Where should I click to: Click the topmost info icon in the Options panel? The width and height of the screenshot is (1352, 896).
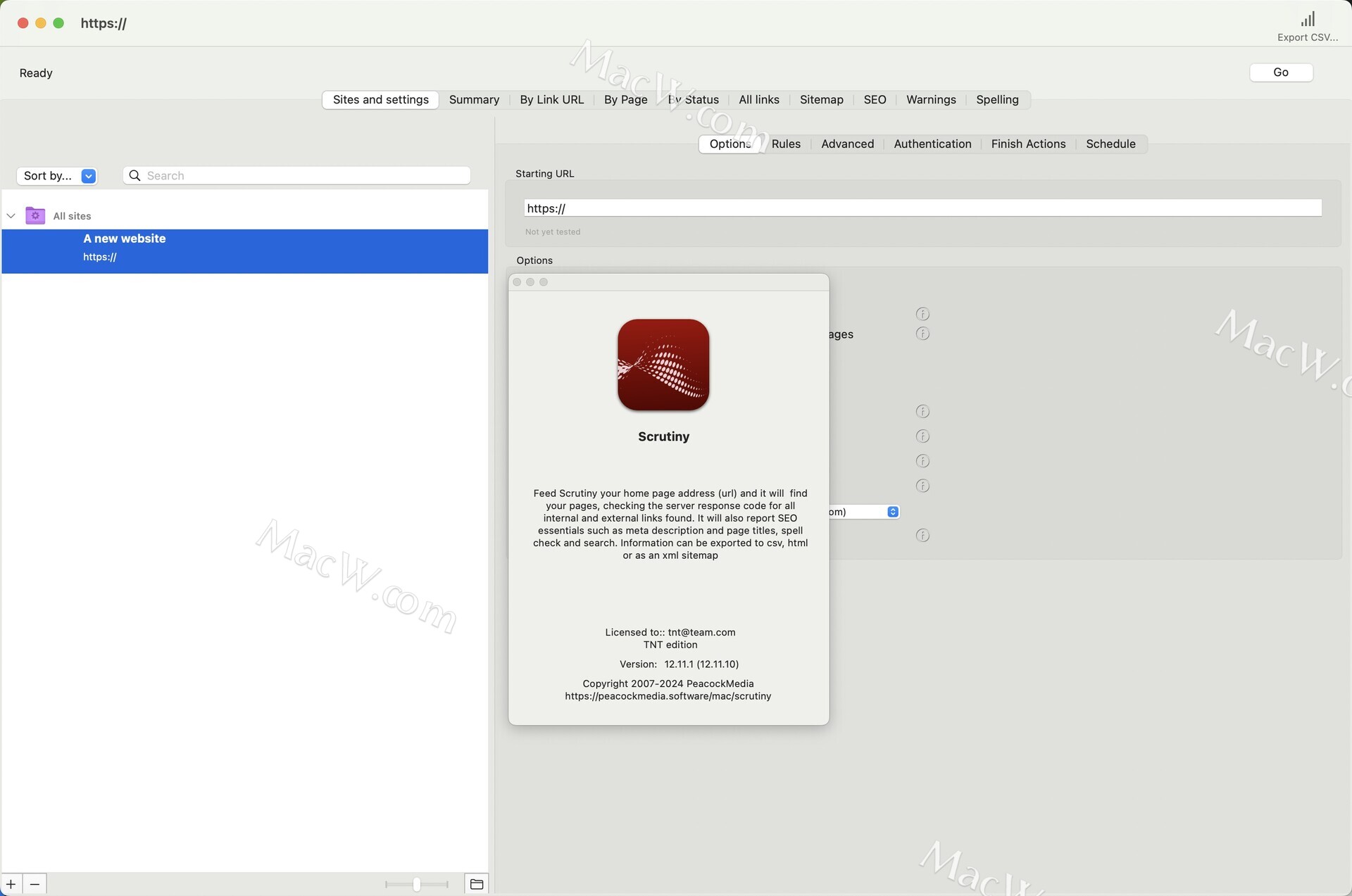(922, 314)
